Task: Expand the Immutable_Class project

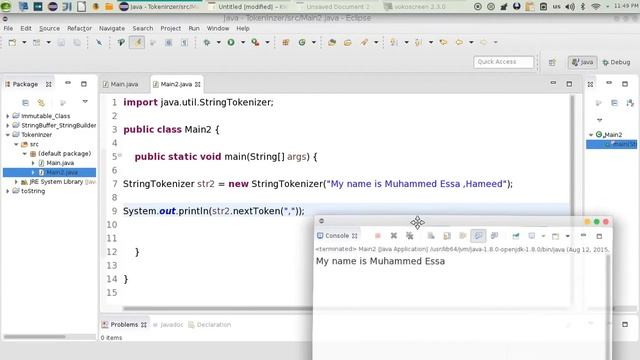Action: 7,116
